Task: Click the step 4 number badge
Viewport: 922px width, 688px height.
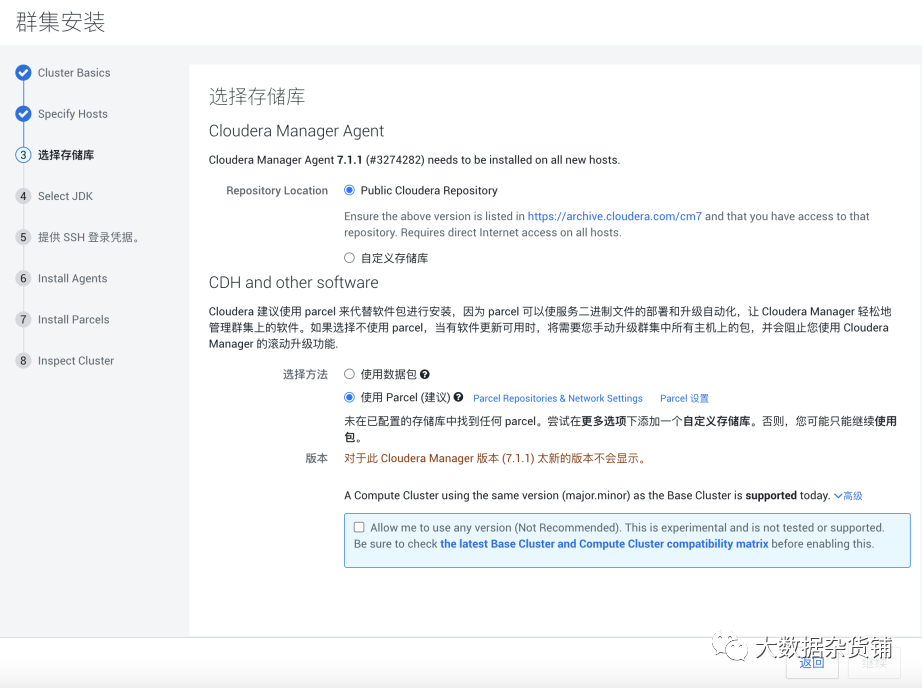Action: 23,196
